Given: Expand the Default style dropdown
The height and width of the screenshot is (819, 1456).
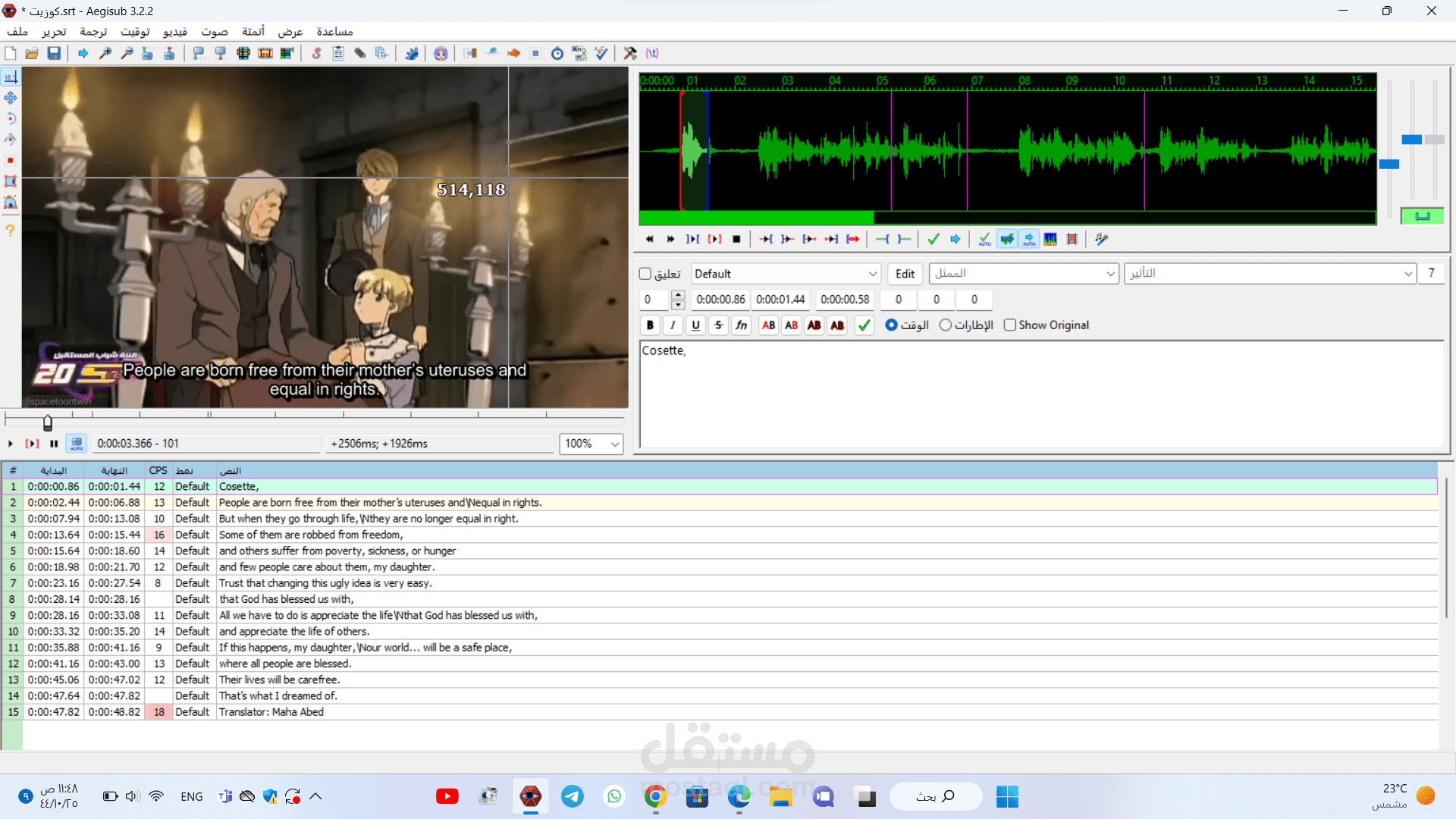Looking at the screenshot, I should (872, 274).
